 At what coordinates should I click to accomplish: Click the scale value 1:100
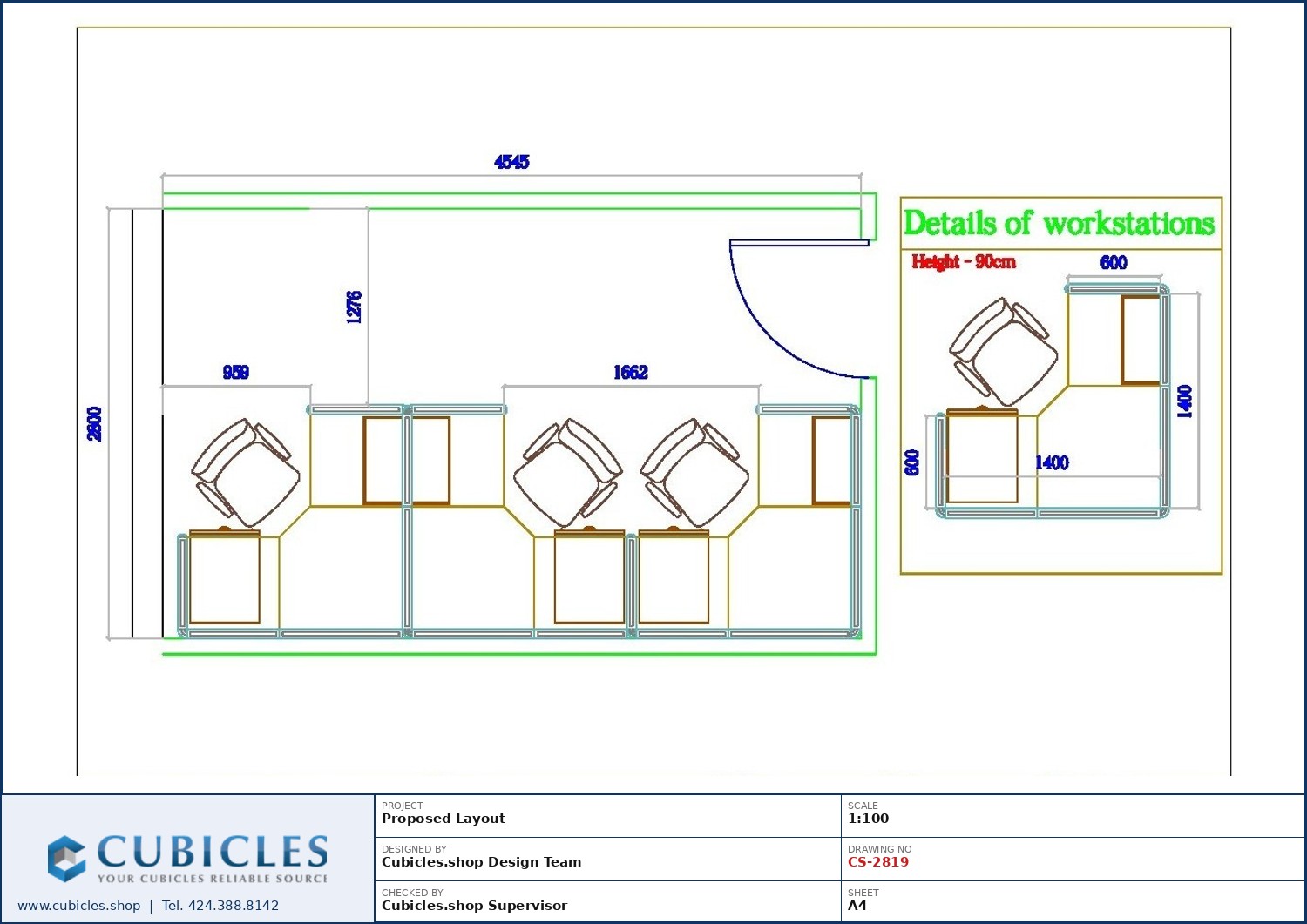pos(868,819)
